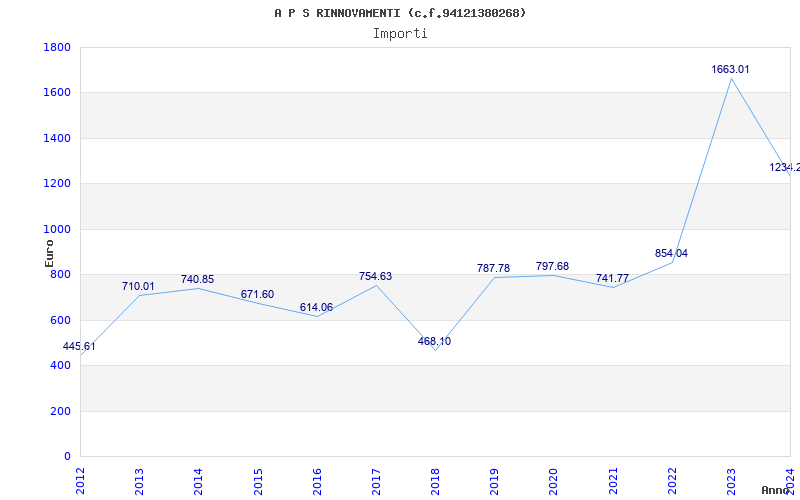
Task: Click the 740.85 value label
Action: tap(197, 280)
